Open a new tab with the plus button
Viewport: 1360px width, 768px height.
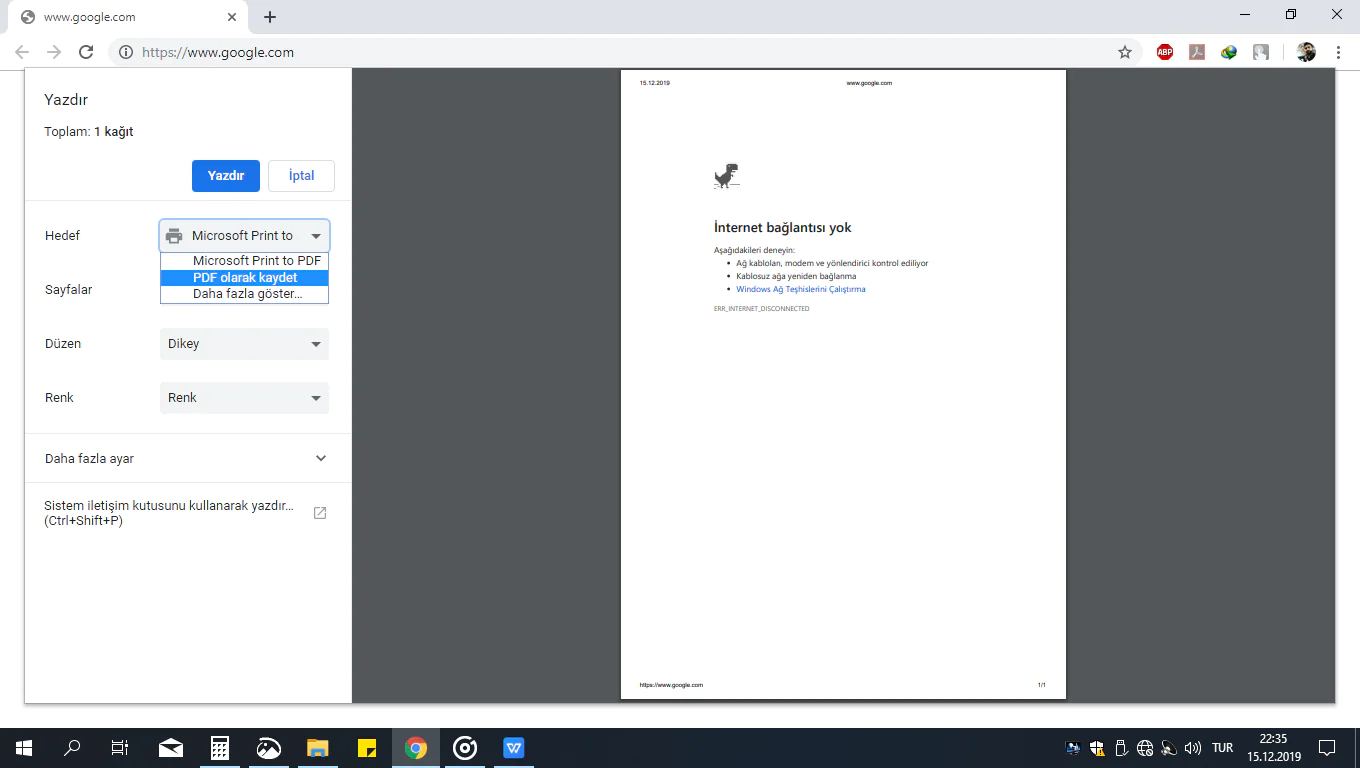click(270, 17)
